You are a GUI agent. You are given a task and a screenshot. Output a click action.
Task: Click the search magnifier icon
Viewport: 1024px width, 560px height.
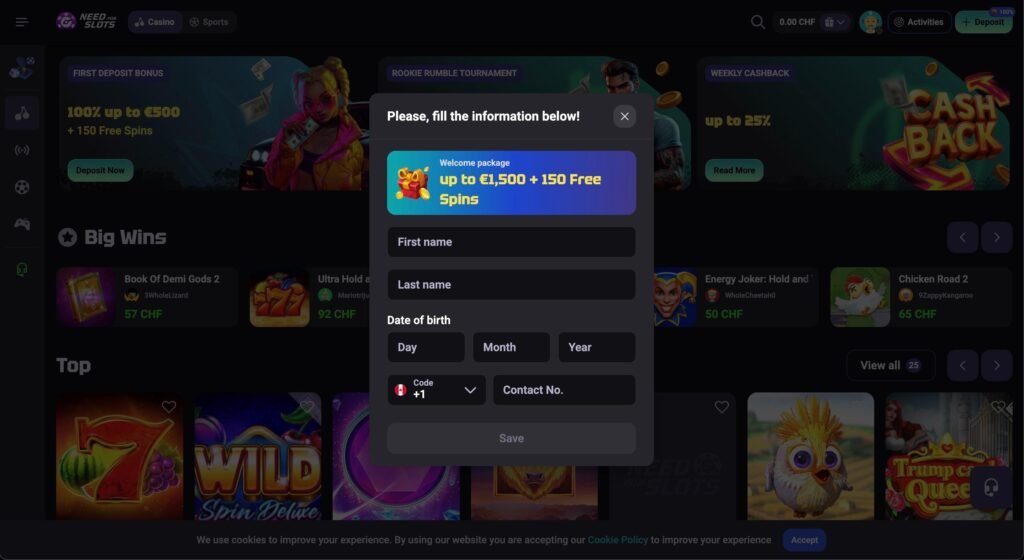[x=758, y=22]
